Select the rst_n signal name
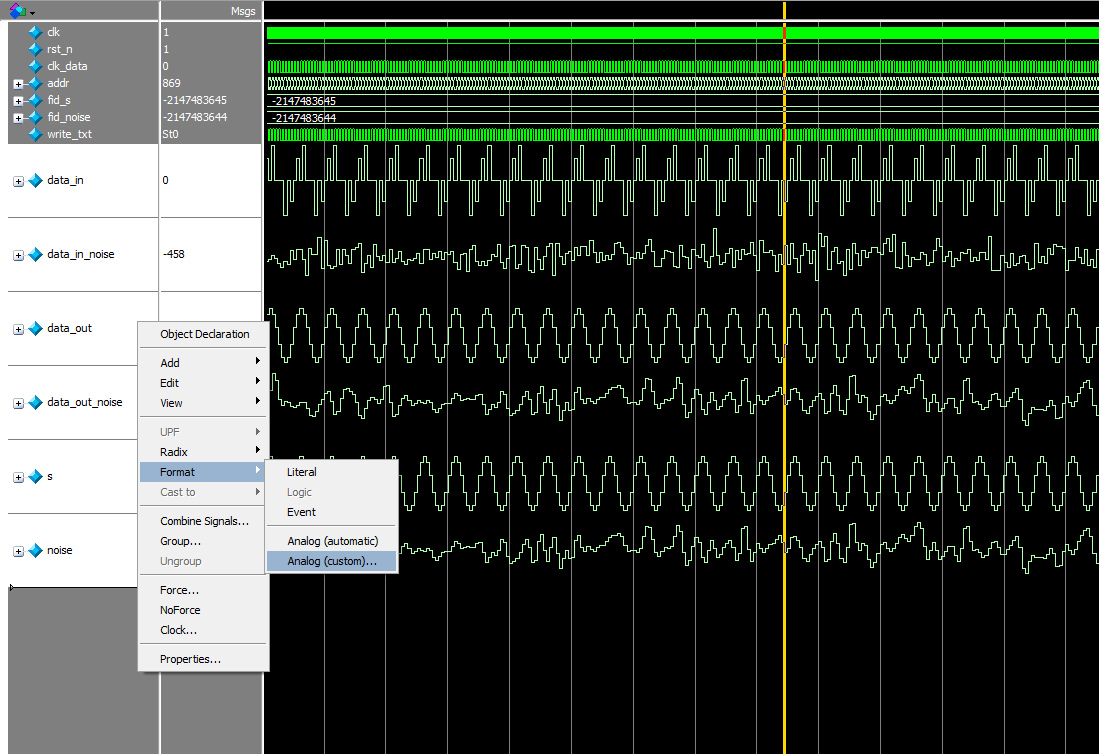The image size is (1099, 754). pyautogui.click(x=60, y=49)
